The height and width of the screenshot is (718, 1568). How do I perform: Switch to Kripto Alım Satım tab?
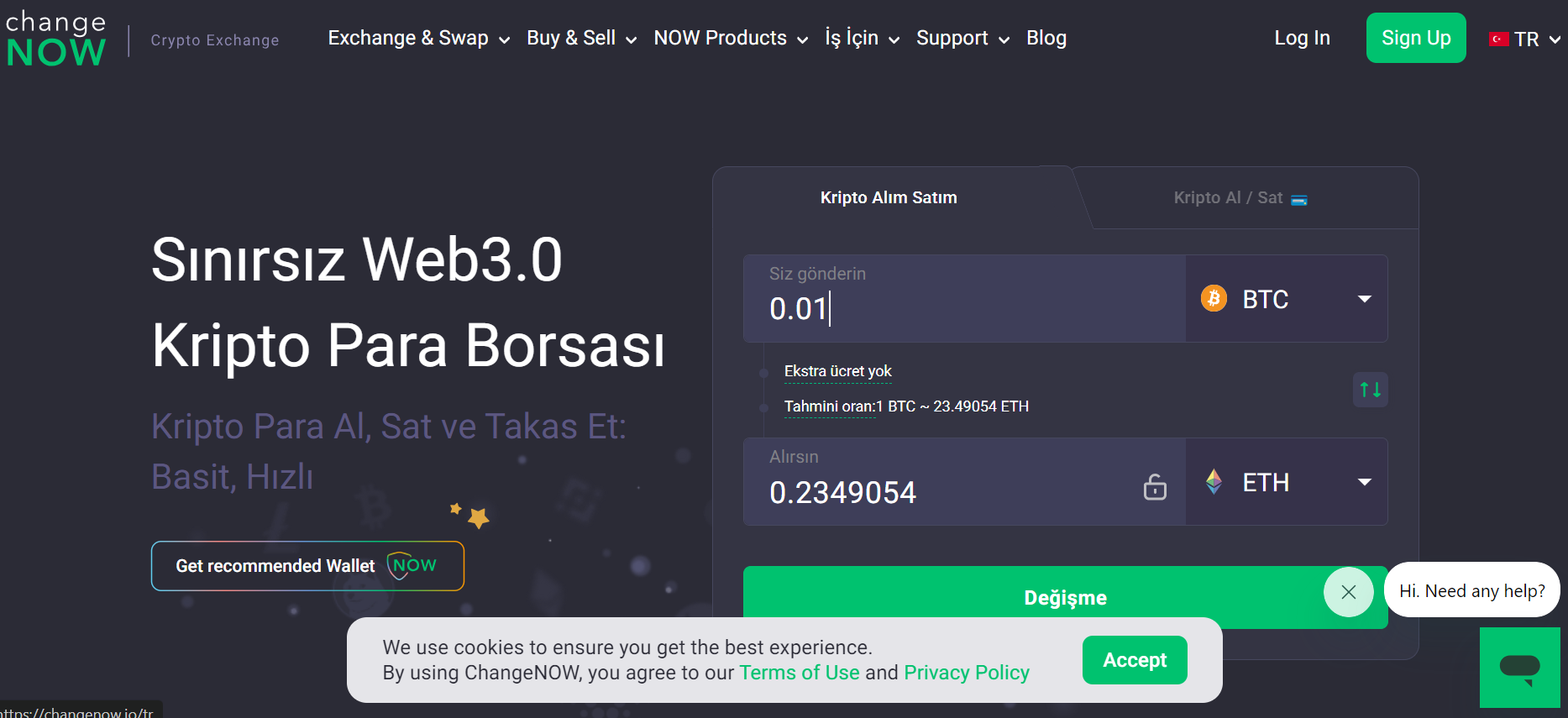point(889,197)
